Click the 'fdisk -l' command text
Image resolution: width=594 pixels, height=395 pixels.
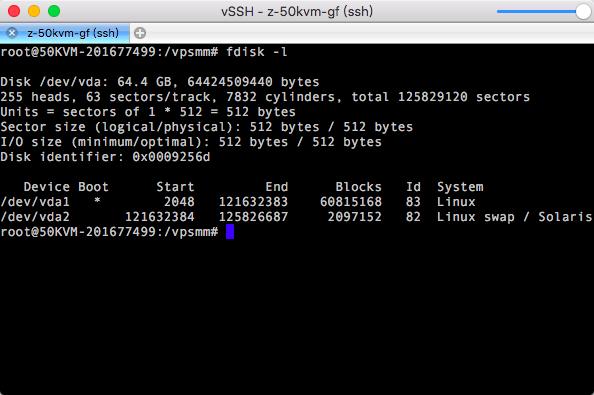tap(257, 52)
